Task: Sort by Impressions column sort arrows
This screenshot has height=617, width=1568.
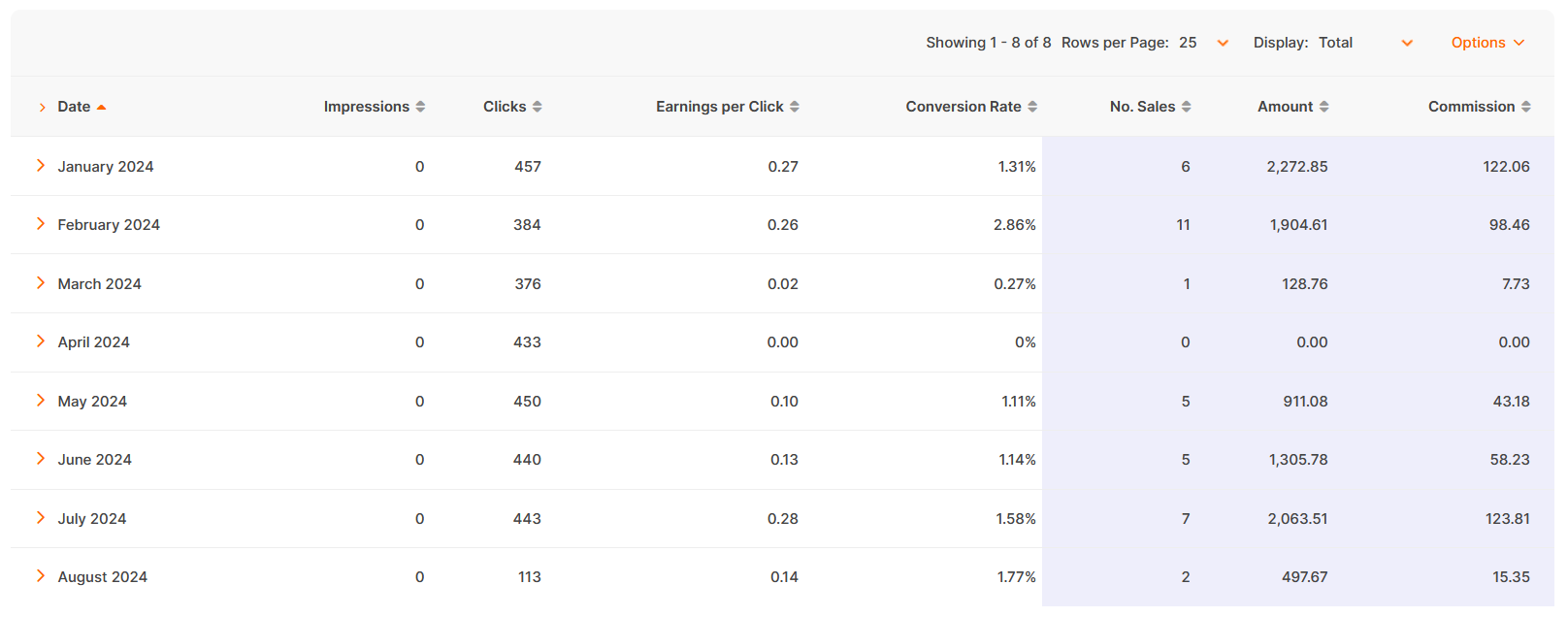Action: (420, 107)
